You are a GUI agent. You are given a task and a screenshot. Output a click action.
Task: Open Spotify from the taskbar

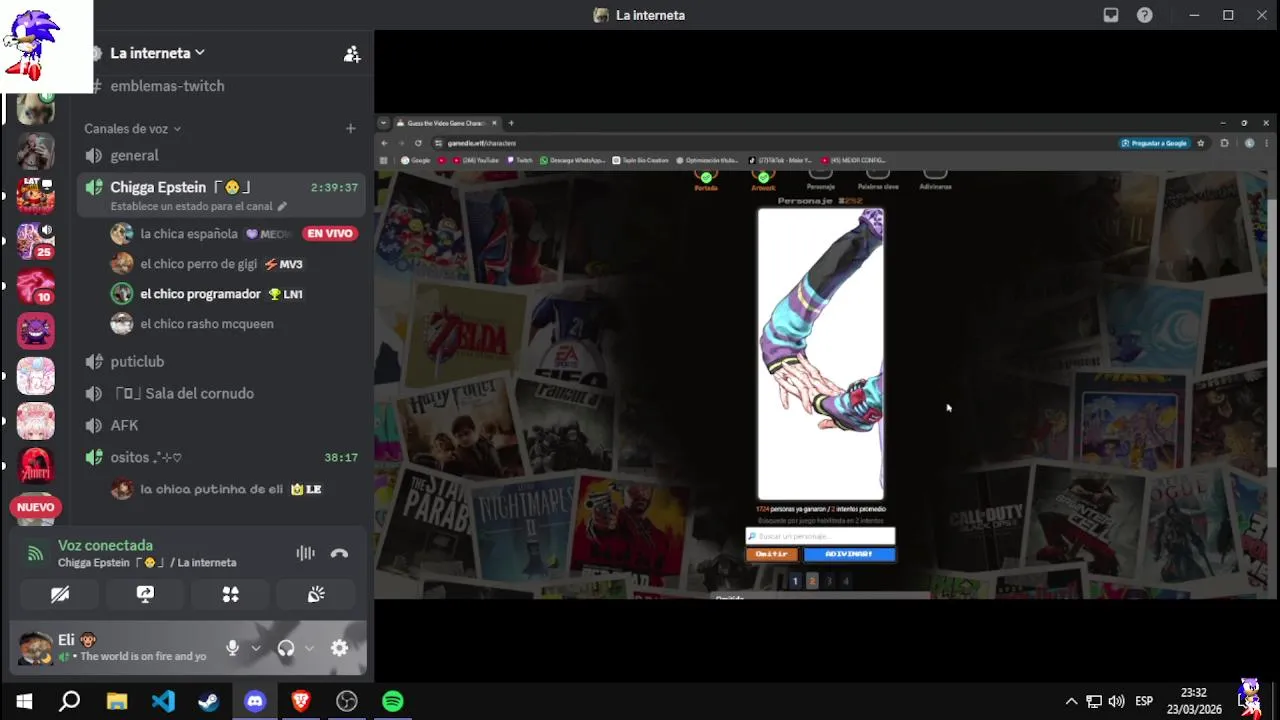[393, 701]
